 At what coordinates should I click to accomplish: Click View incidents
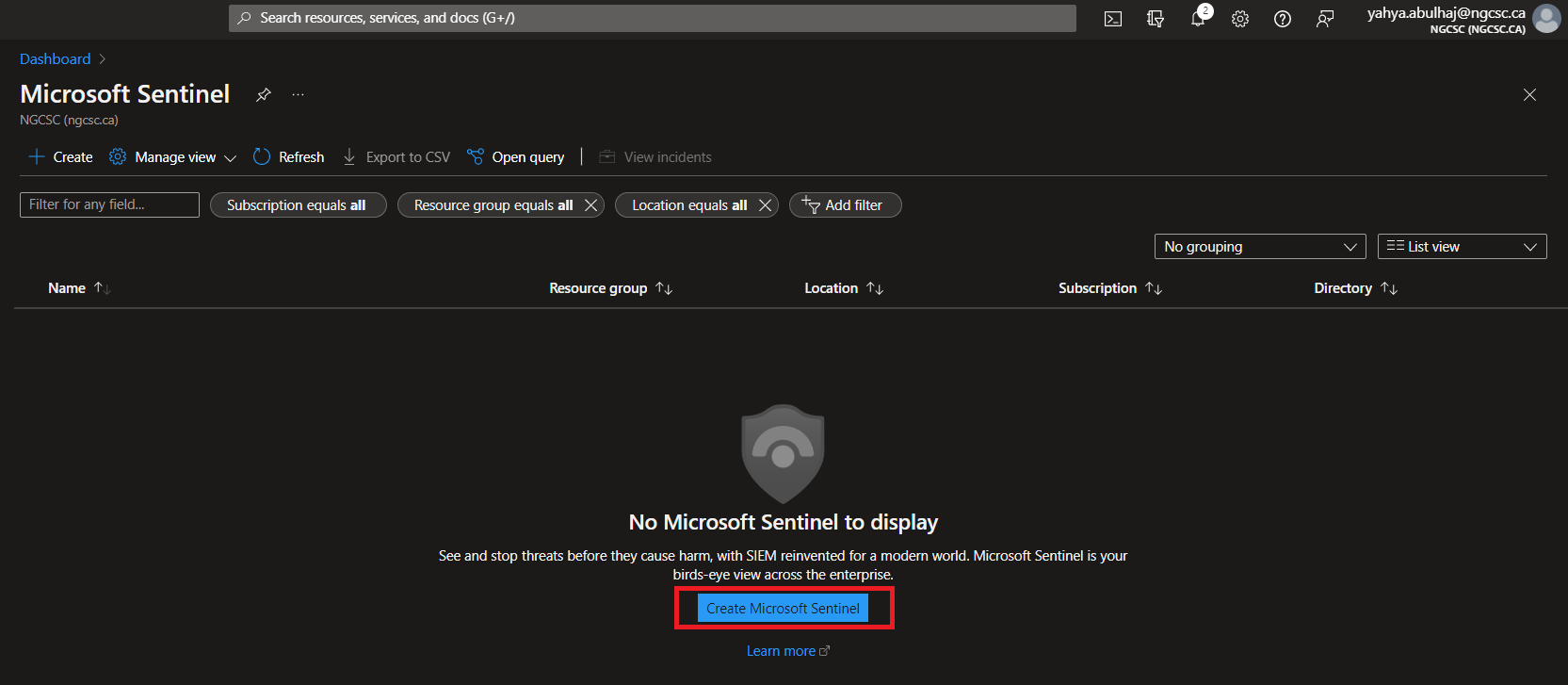655,157
